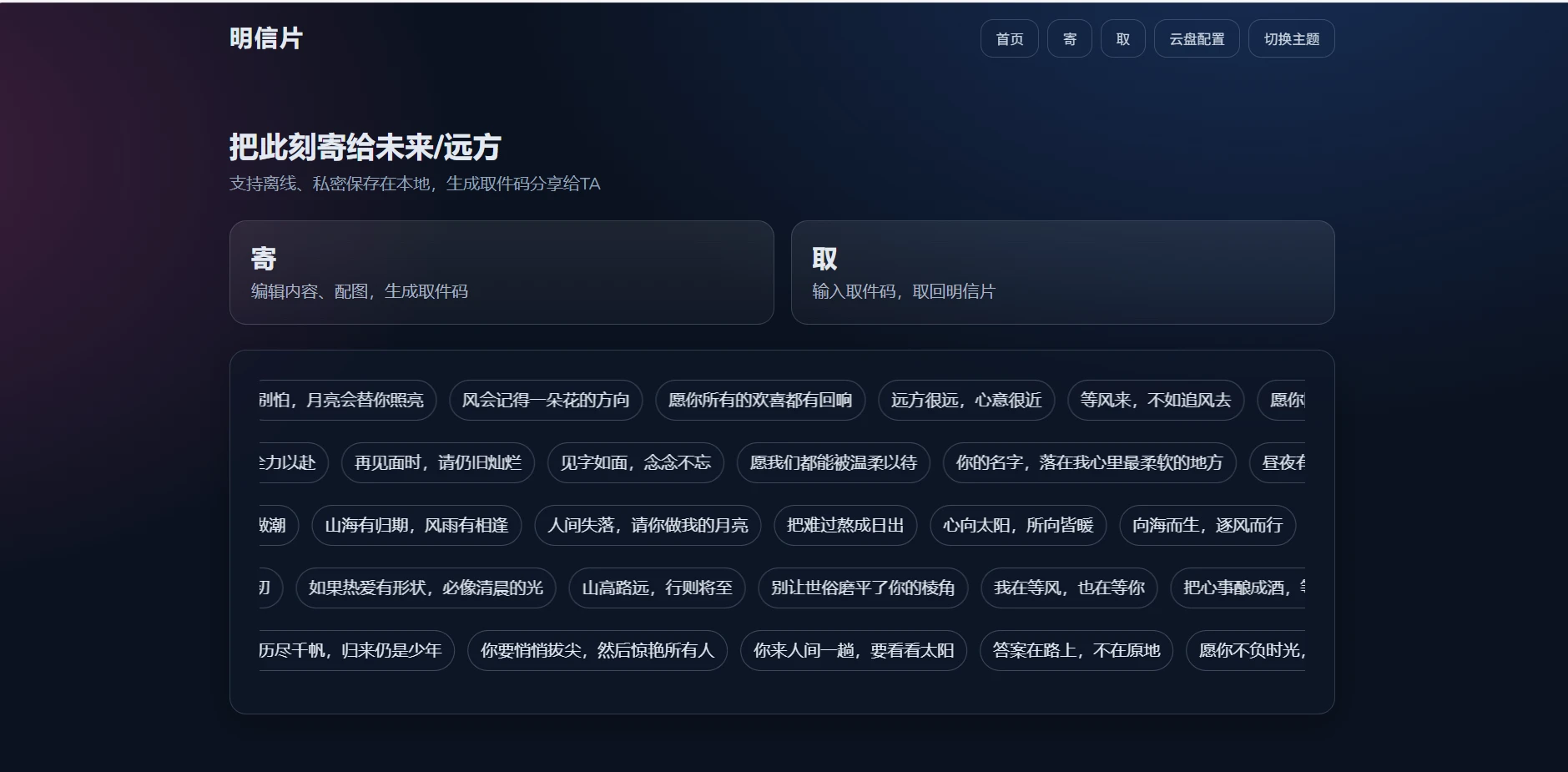Choose the 远方很远，心意很近 tag
The height and width of the screenshot is (772, 1568).
[966, 400]
